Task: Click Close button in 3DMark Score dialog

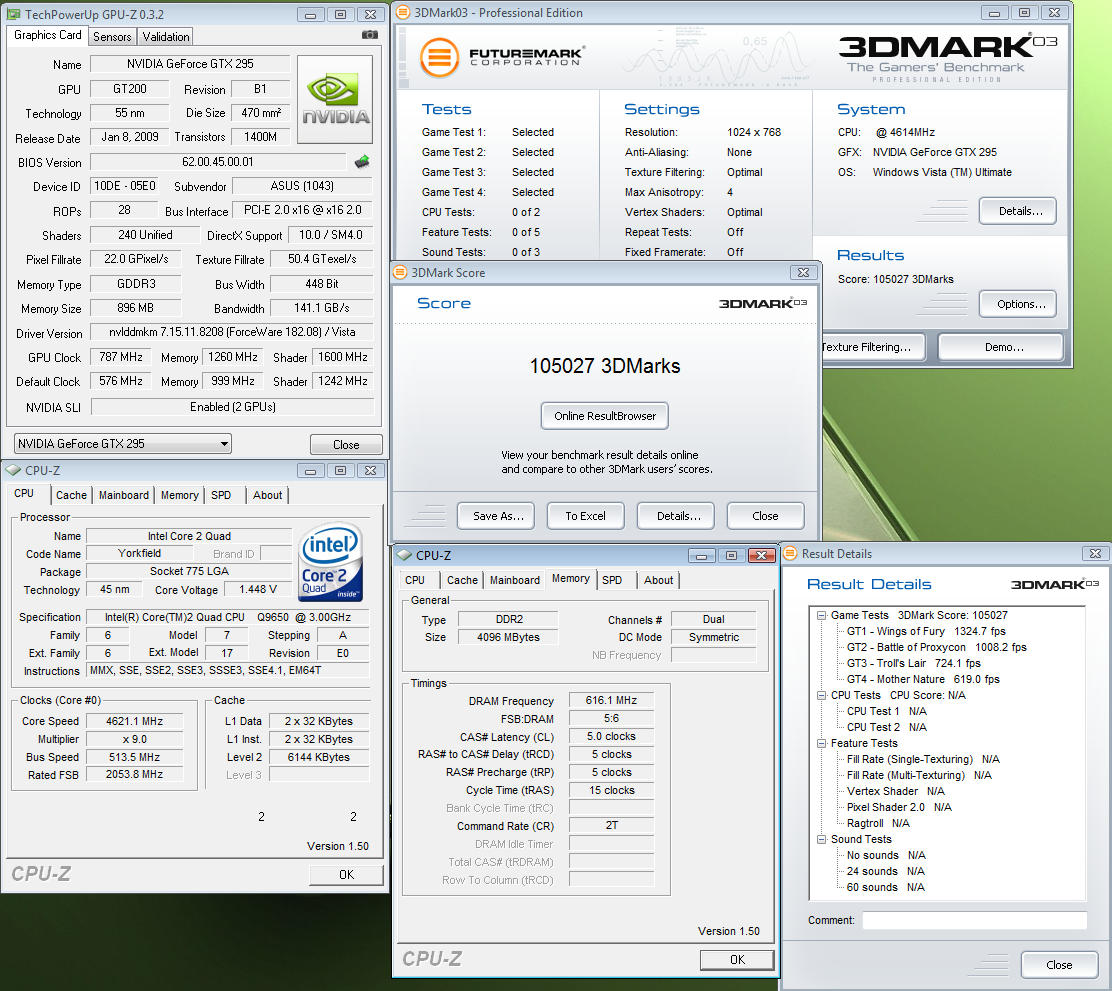Action: click(x=765, y=516)
